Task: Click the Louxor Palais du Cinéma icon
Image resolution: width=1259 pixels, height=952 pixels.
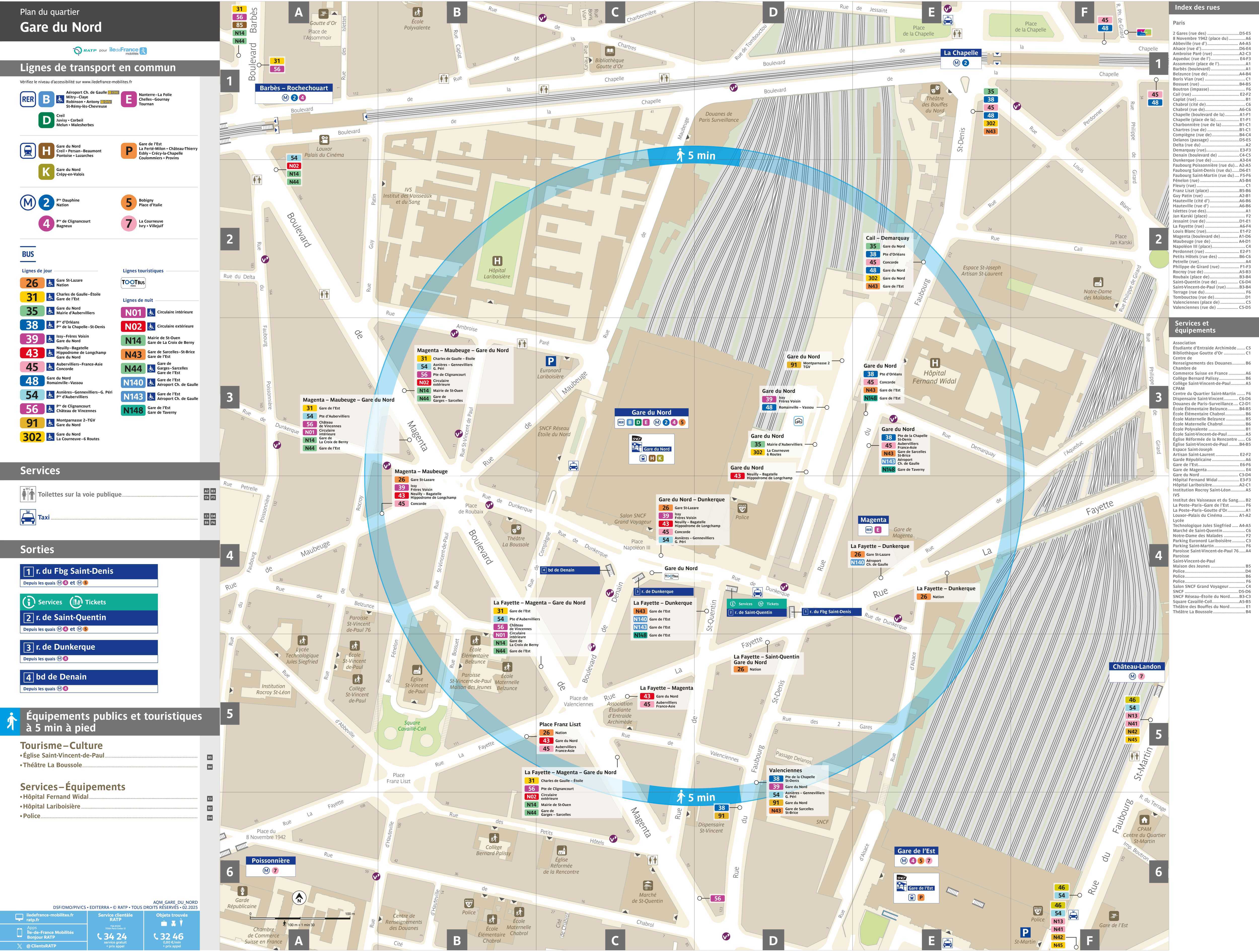Action: 324,139
